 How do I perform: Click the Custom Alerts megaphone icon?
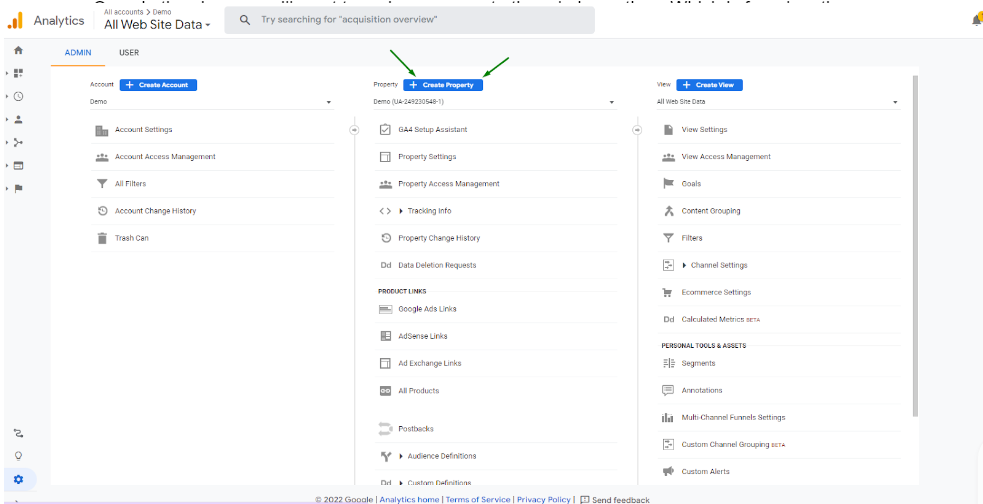668,471
